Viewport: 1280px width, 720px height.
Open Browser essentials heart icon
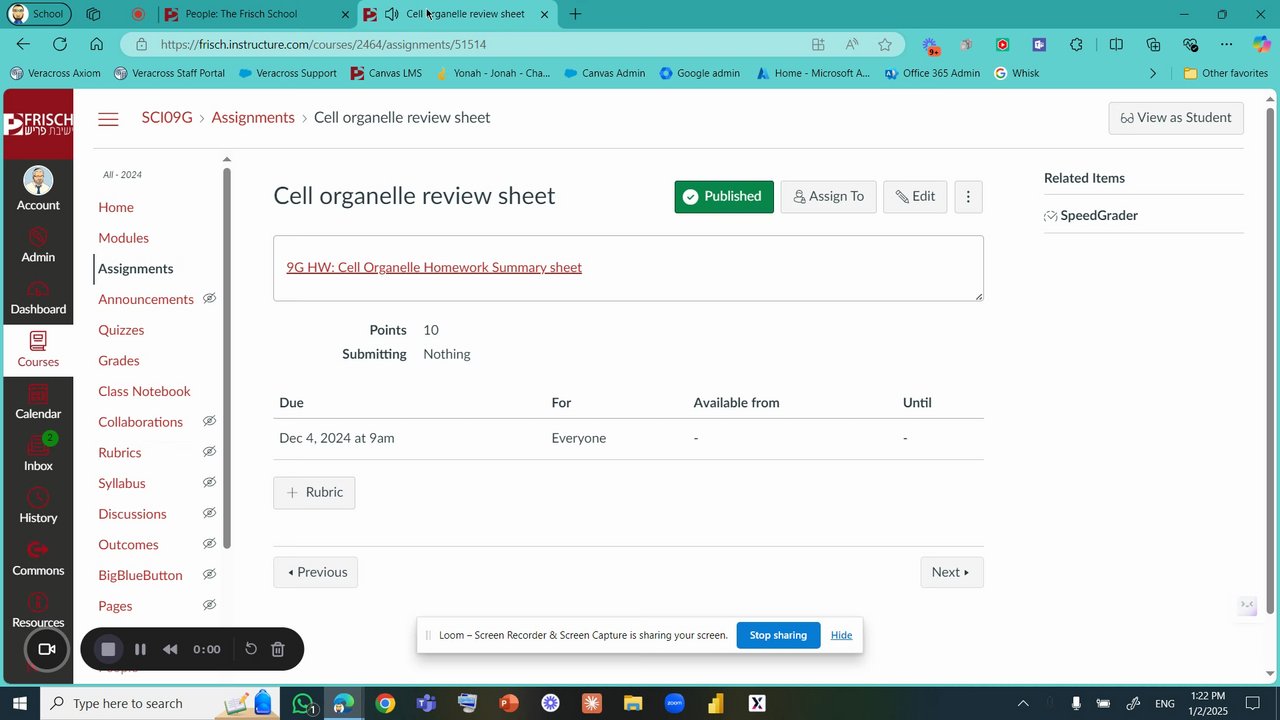pos(1190,44)
